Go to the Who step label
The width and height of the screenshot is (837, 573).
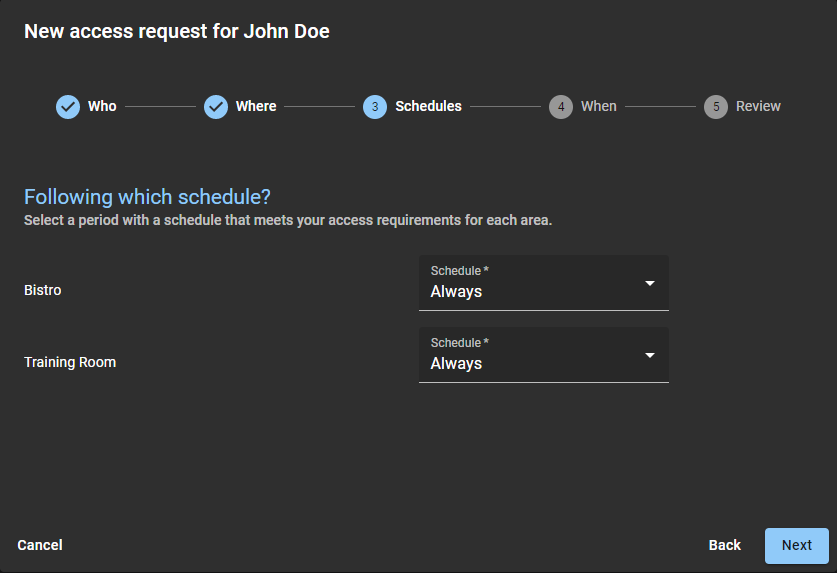tap(102, 106)
